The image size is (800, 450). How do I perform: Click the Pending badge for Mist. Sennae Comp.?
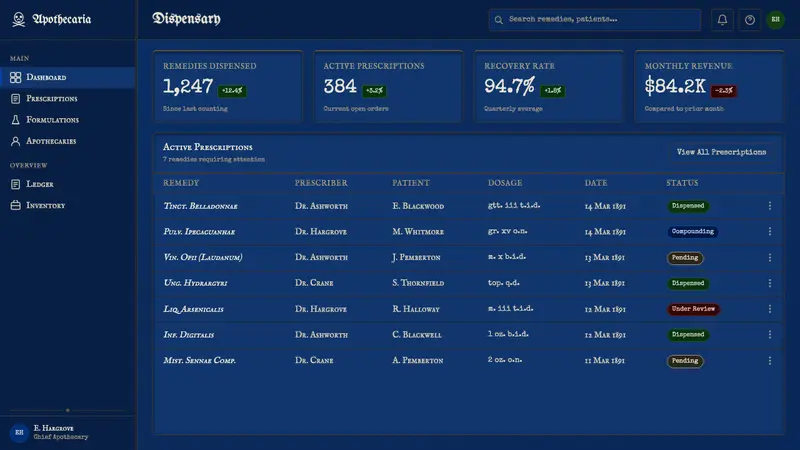coord(685,361)
